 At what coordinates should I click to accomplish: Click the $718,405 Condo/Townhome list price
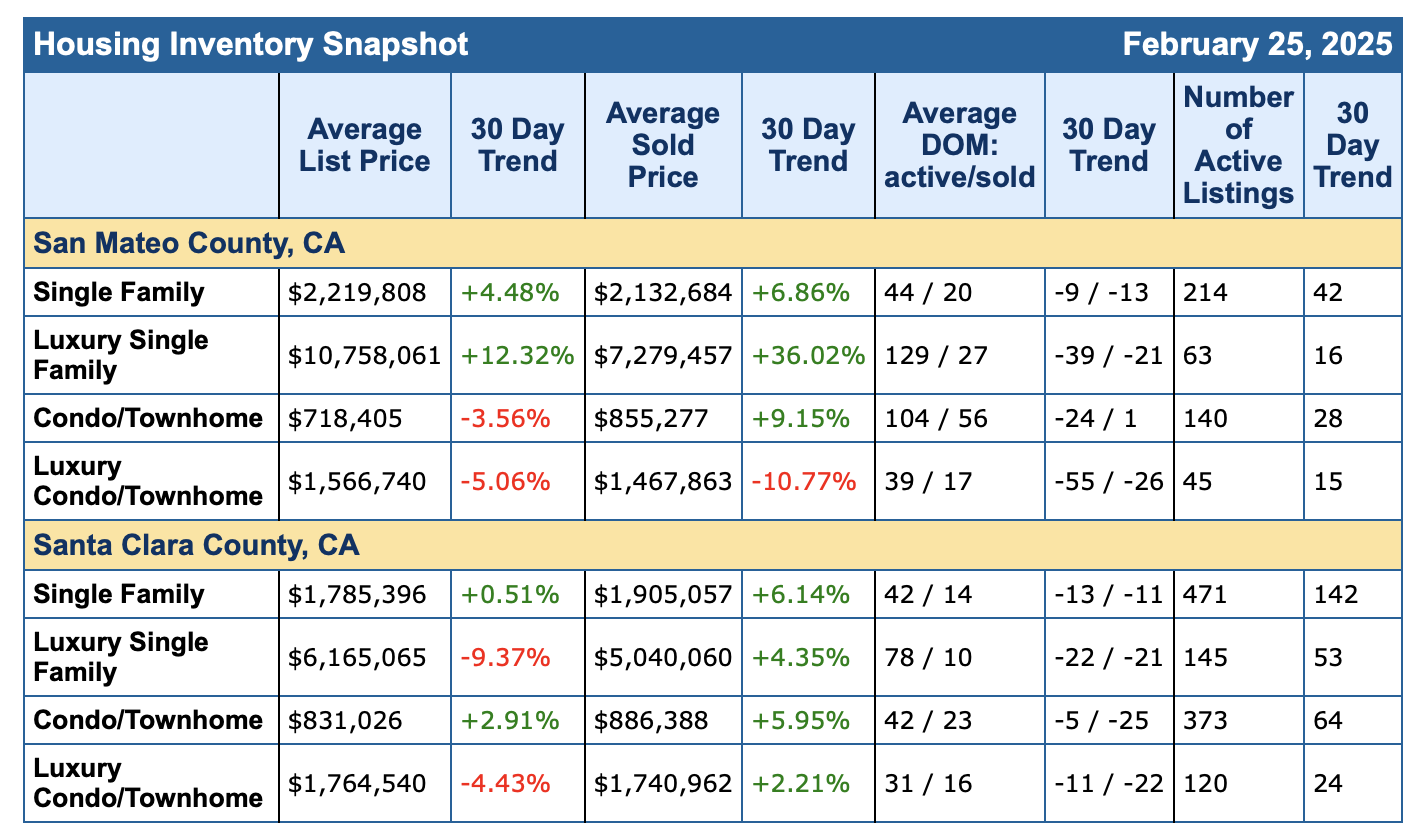tap(345, 419)
